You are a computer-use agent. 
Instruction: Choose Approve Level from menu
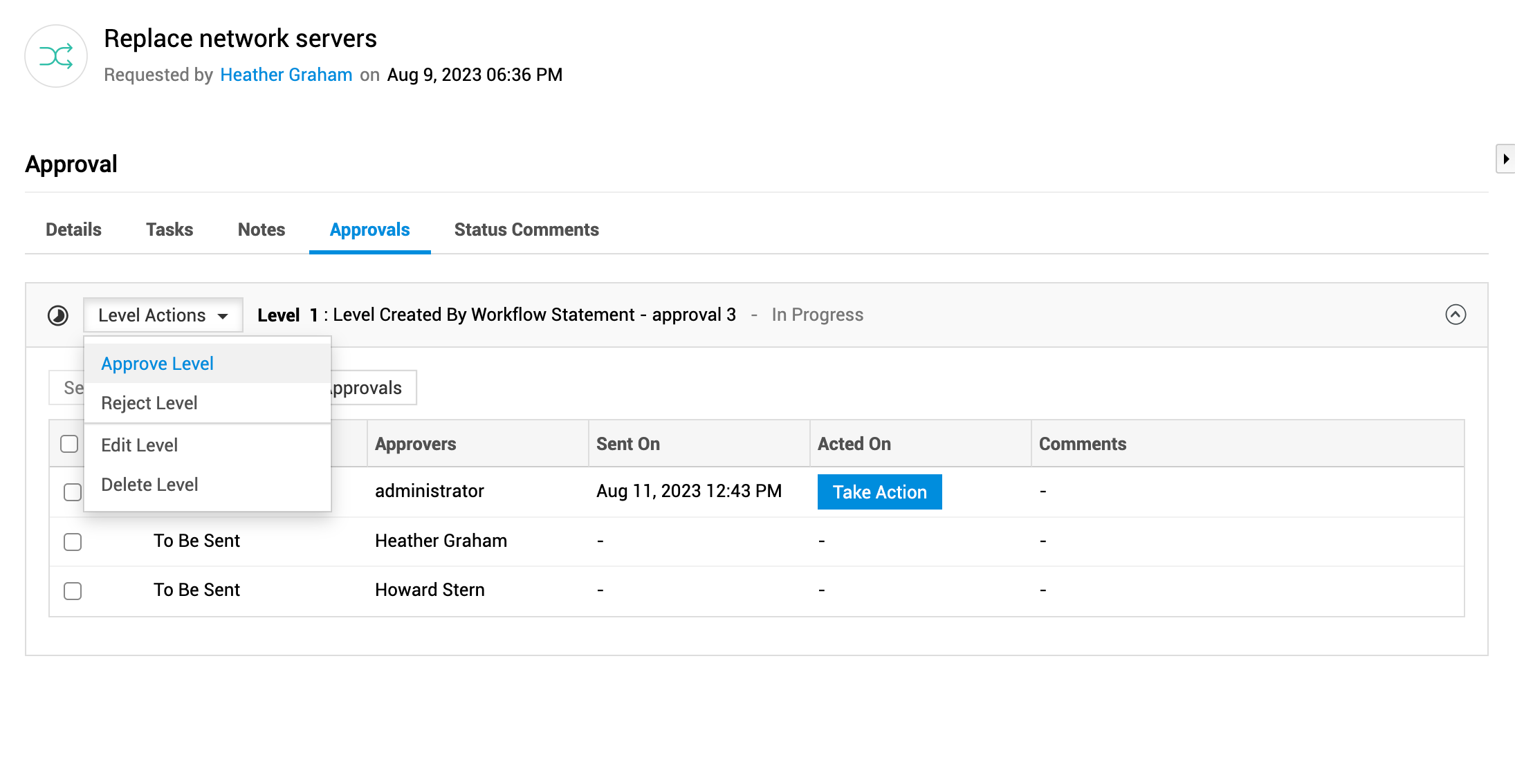coord(158,364)
